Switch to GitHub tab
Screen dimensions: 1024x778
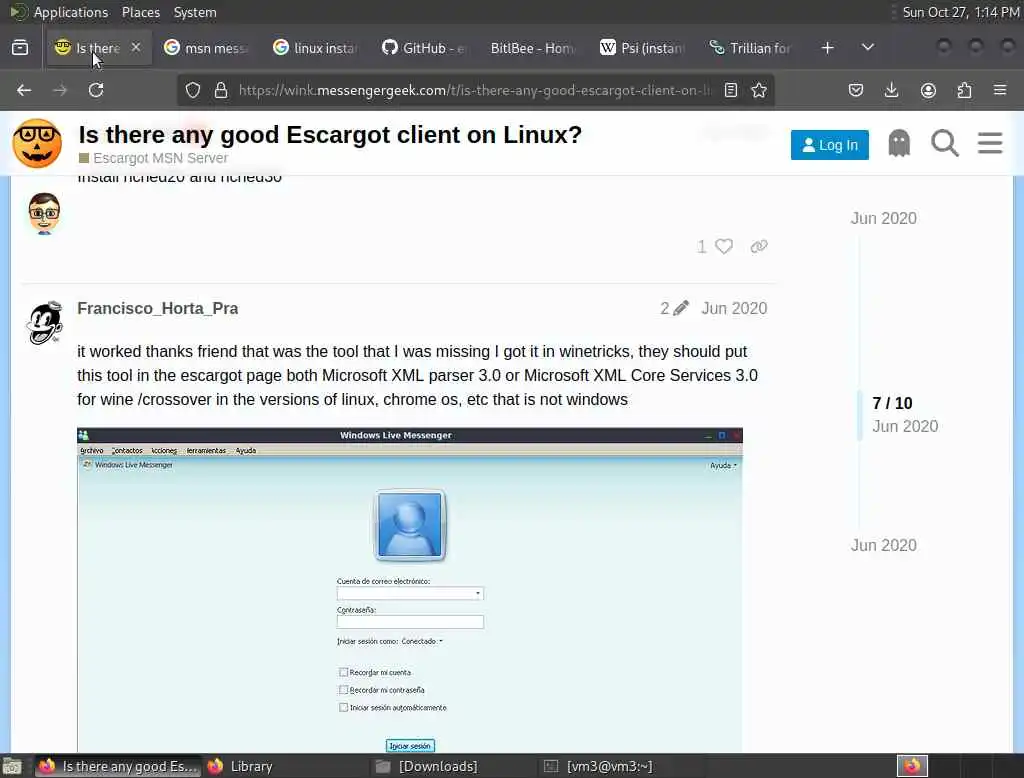point(424,48)
